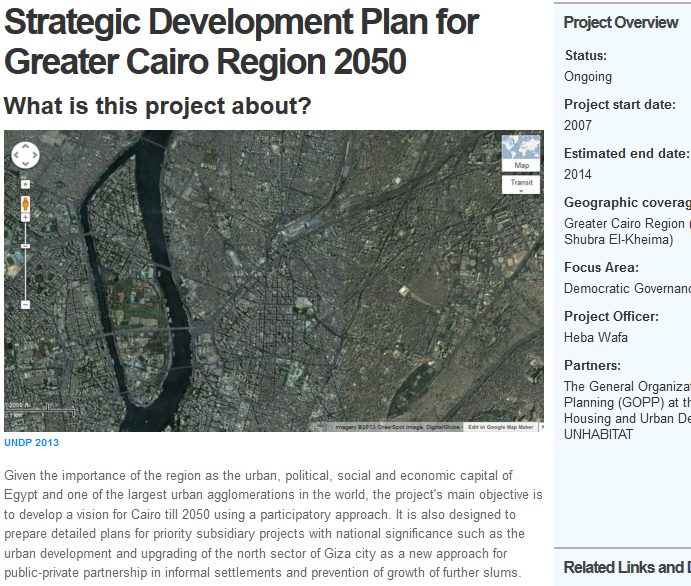This screenshot has height=586, width=691.
Task: Open the Transit layer dropdown
Action: [x=521, y=185]
